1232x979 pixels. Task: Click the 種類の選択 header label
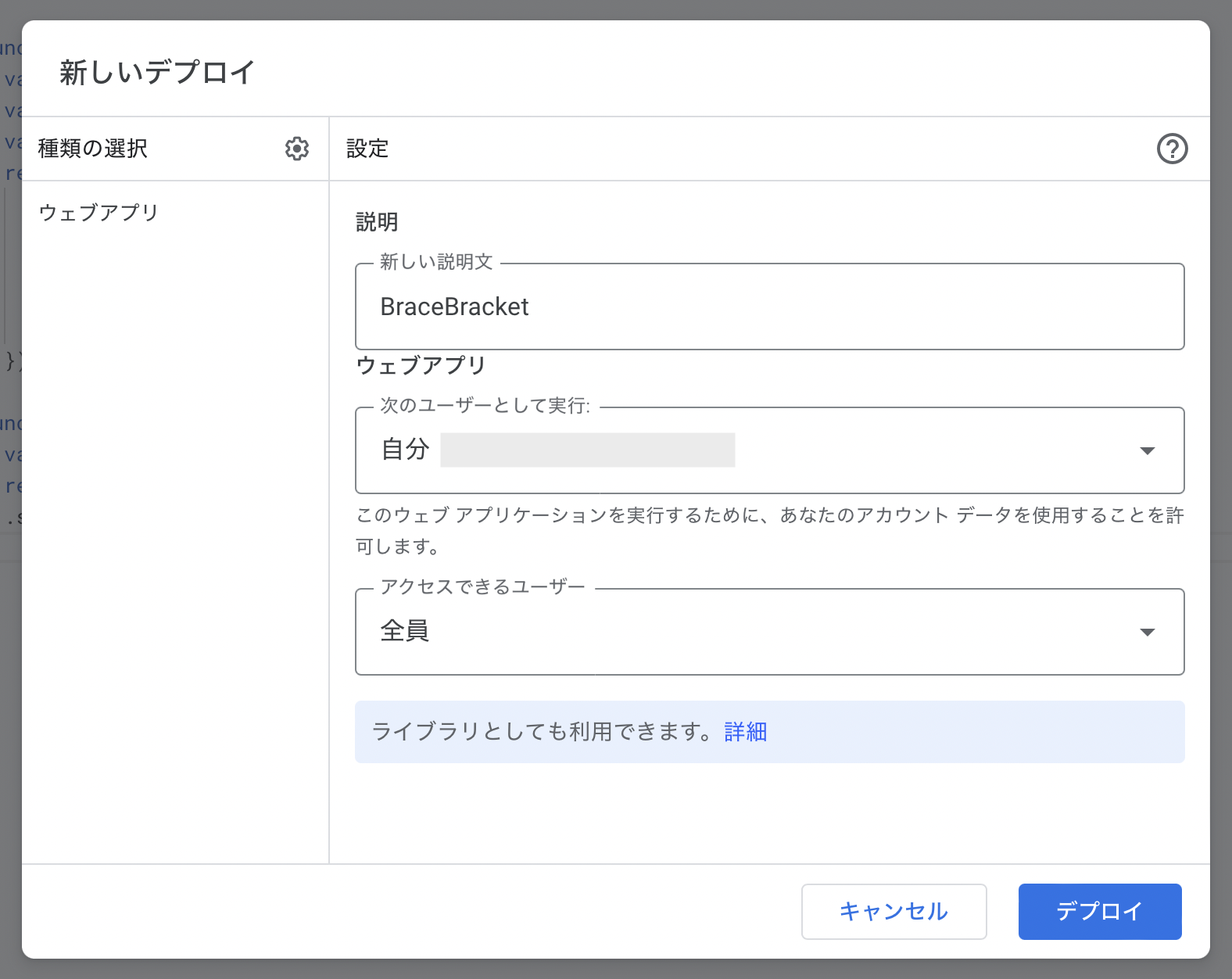click(x=93, y=149)
